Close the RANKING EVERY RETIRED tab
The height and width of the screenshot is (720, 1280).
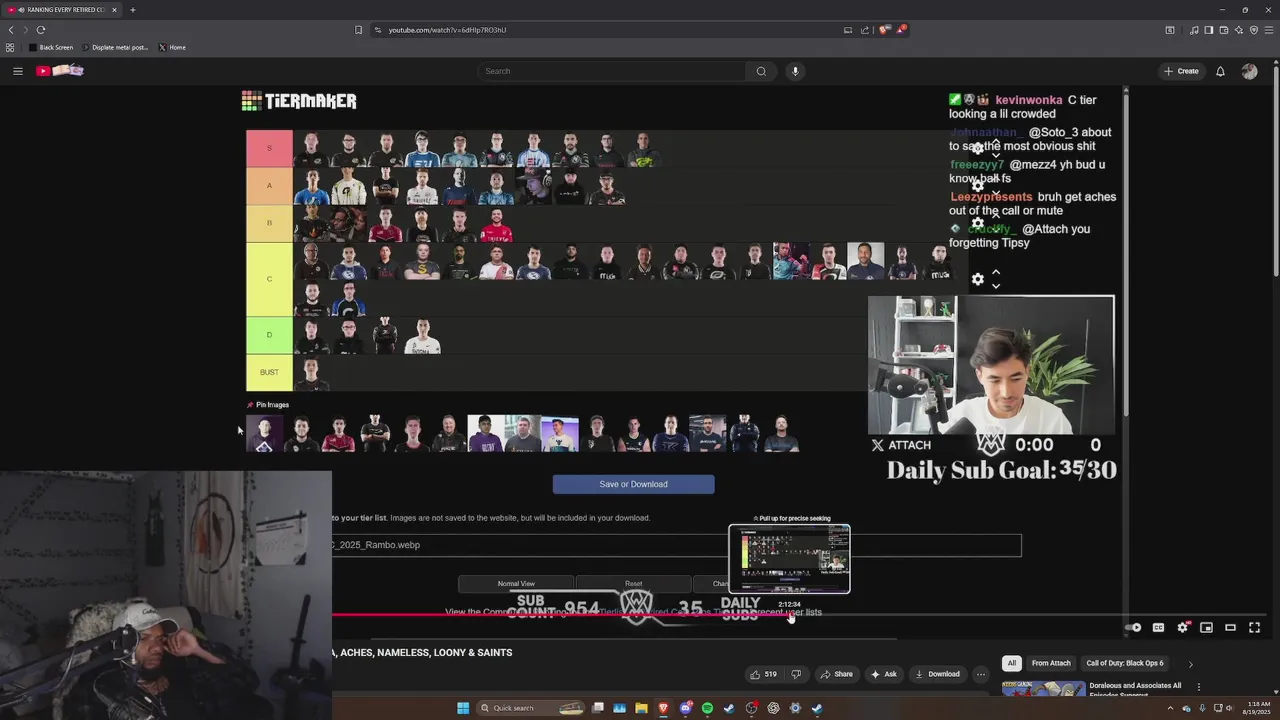tap(114, 10)
